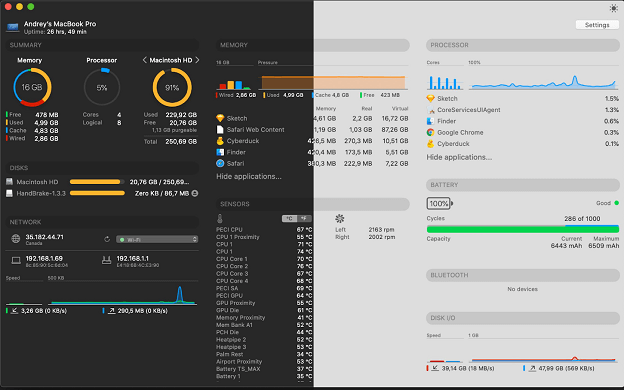Viewport: 624px width, 390px height.
Task: Click the green battery capacity bar
Action: pos(523,229)
